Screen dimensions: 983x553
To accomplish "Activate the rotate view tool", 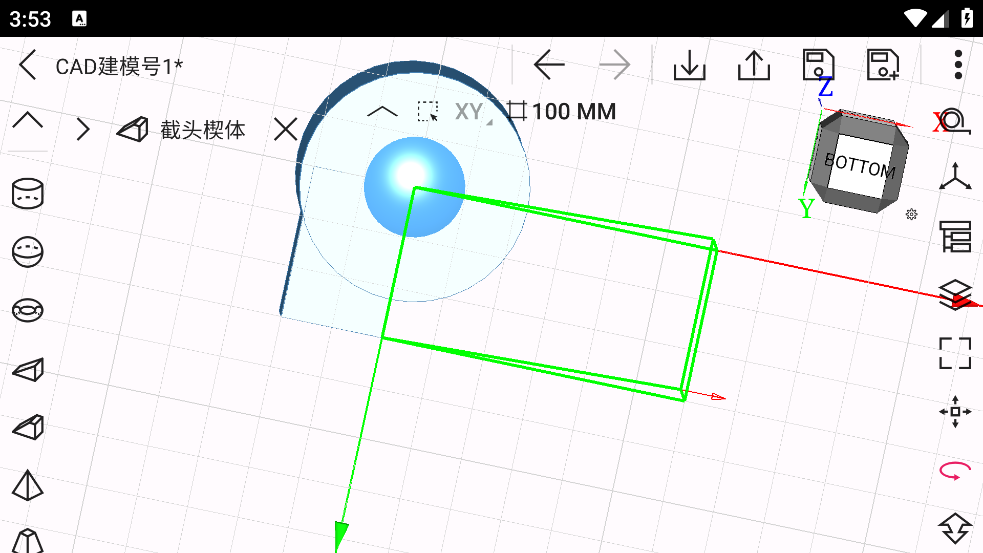I will coord(955,470).
